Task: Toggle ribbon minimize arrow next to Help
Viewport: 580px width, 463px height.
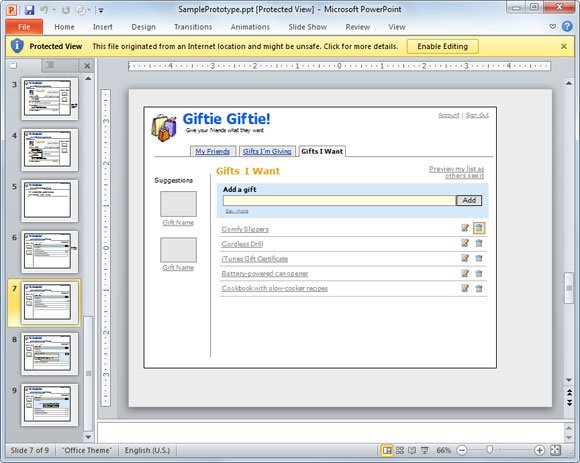Action: (553, 27)
